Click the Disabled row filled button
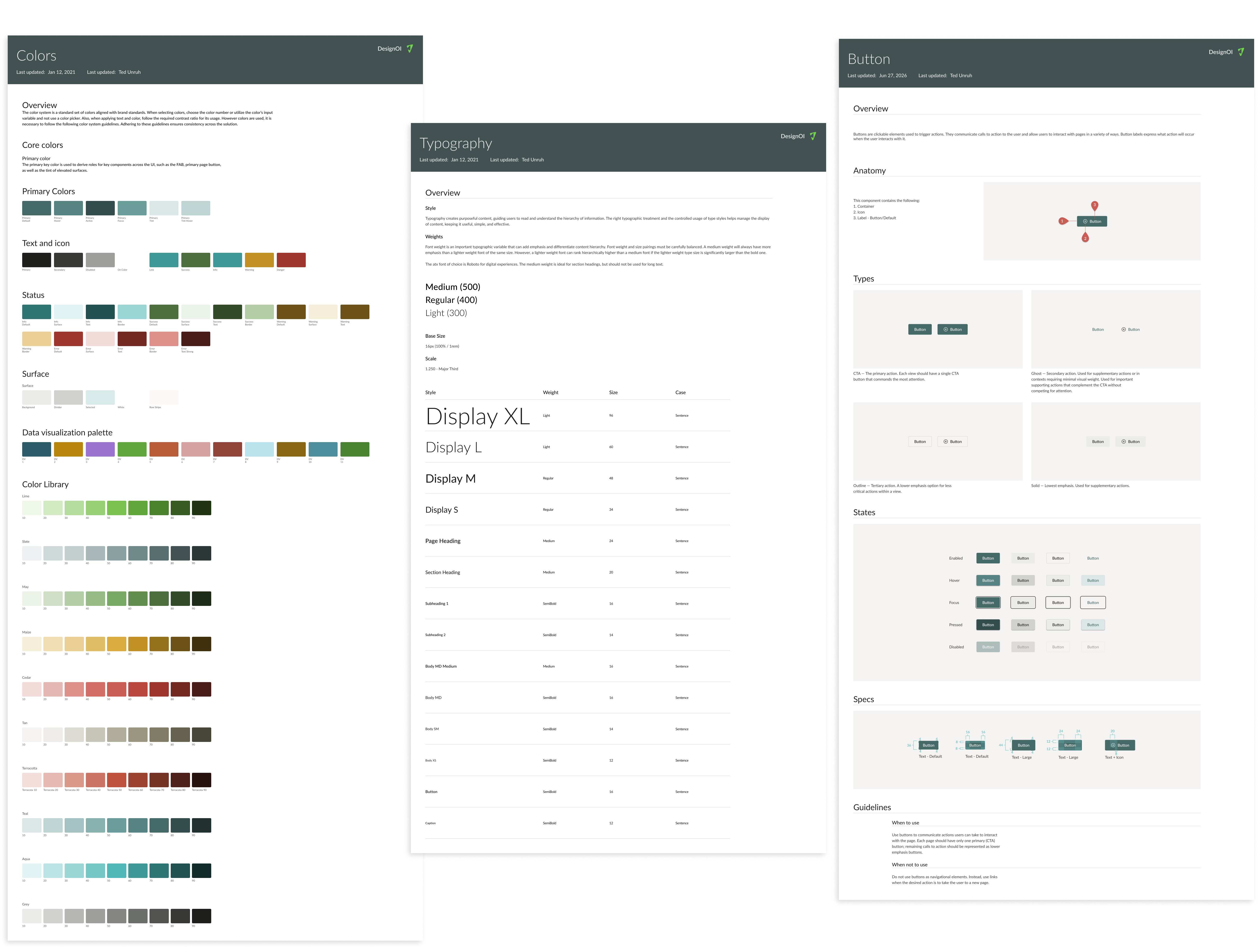 988,647
